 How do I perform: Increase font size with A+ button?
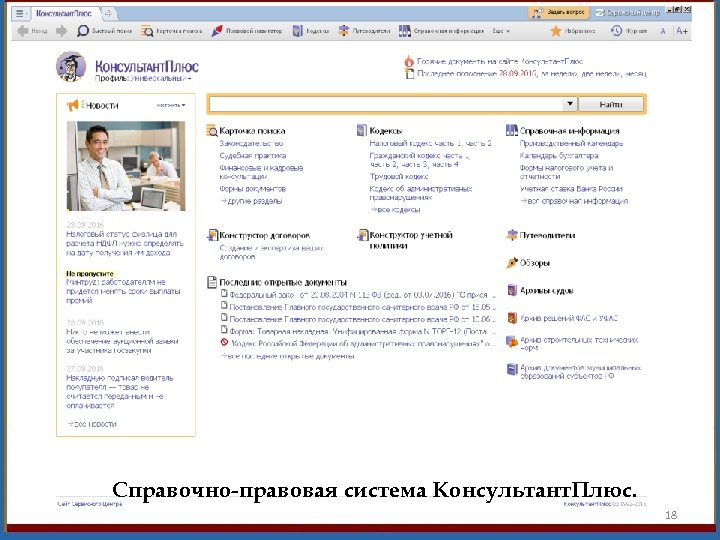tap(682, 31)
